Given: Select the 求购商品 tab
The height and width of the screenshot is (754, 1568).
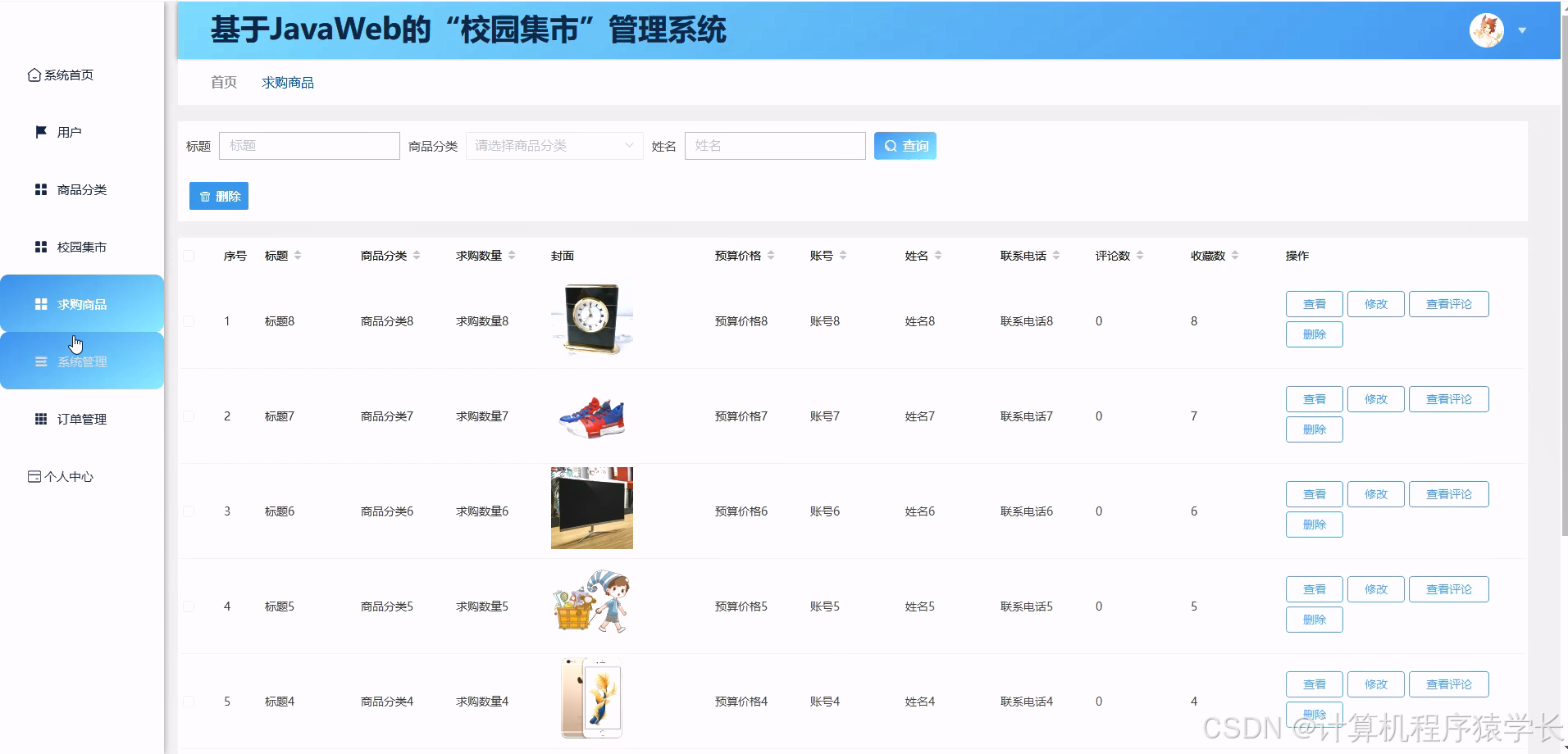Looking at the screenshot, I should pos(287,82).
